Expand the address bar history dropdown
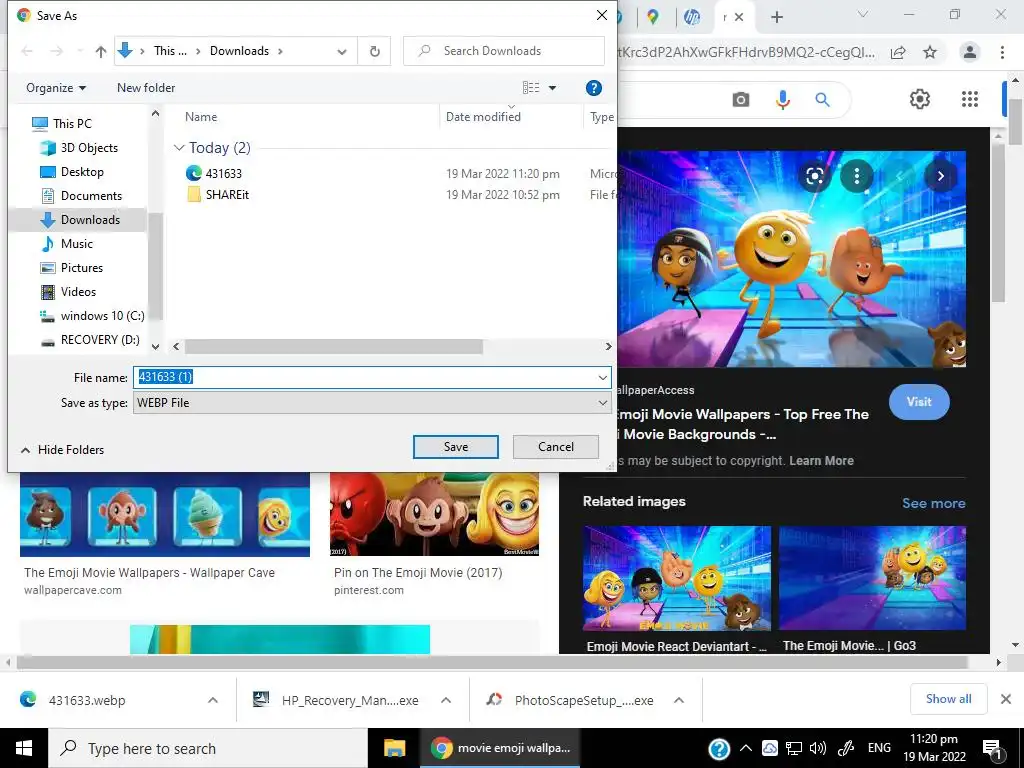 point(342,52)
